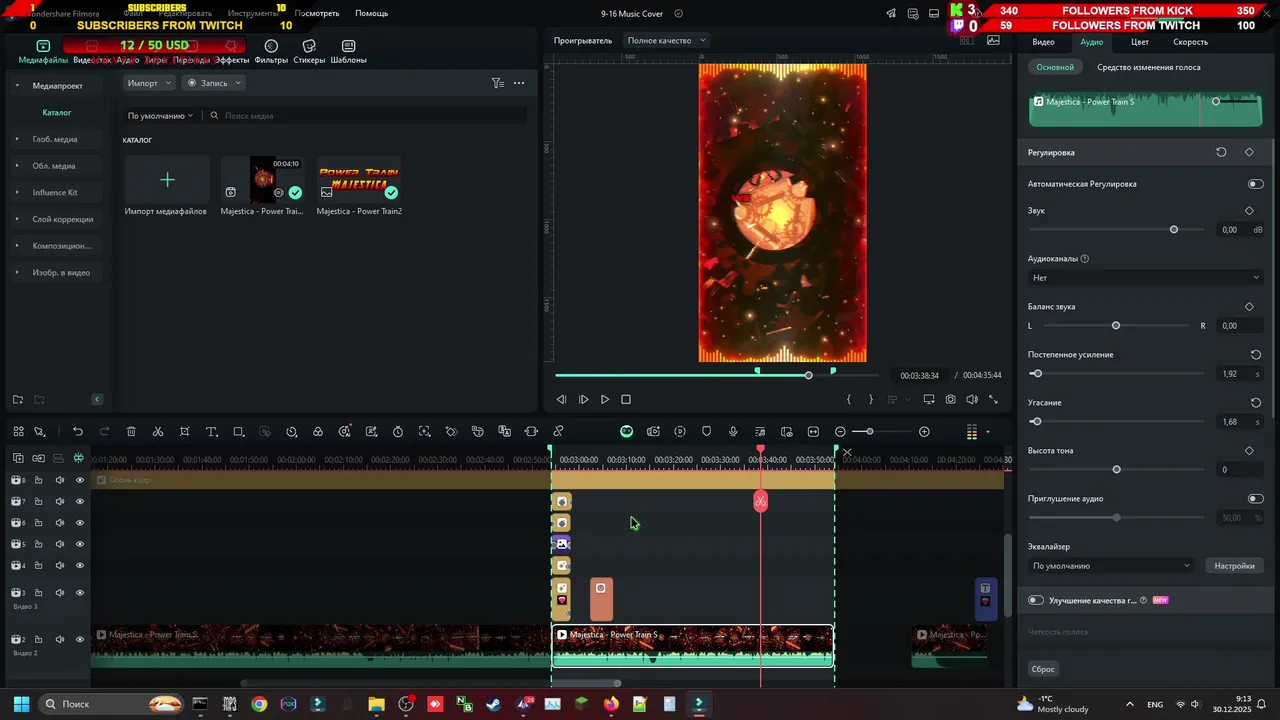Switch to the Цвет tab
Image resolution: width=1280 pixels, height=720 pixels.
click(x=1140, y=42)
